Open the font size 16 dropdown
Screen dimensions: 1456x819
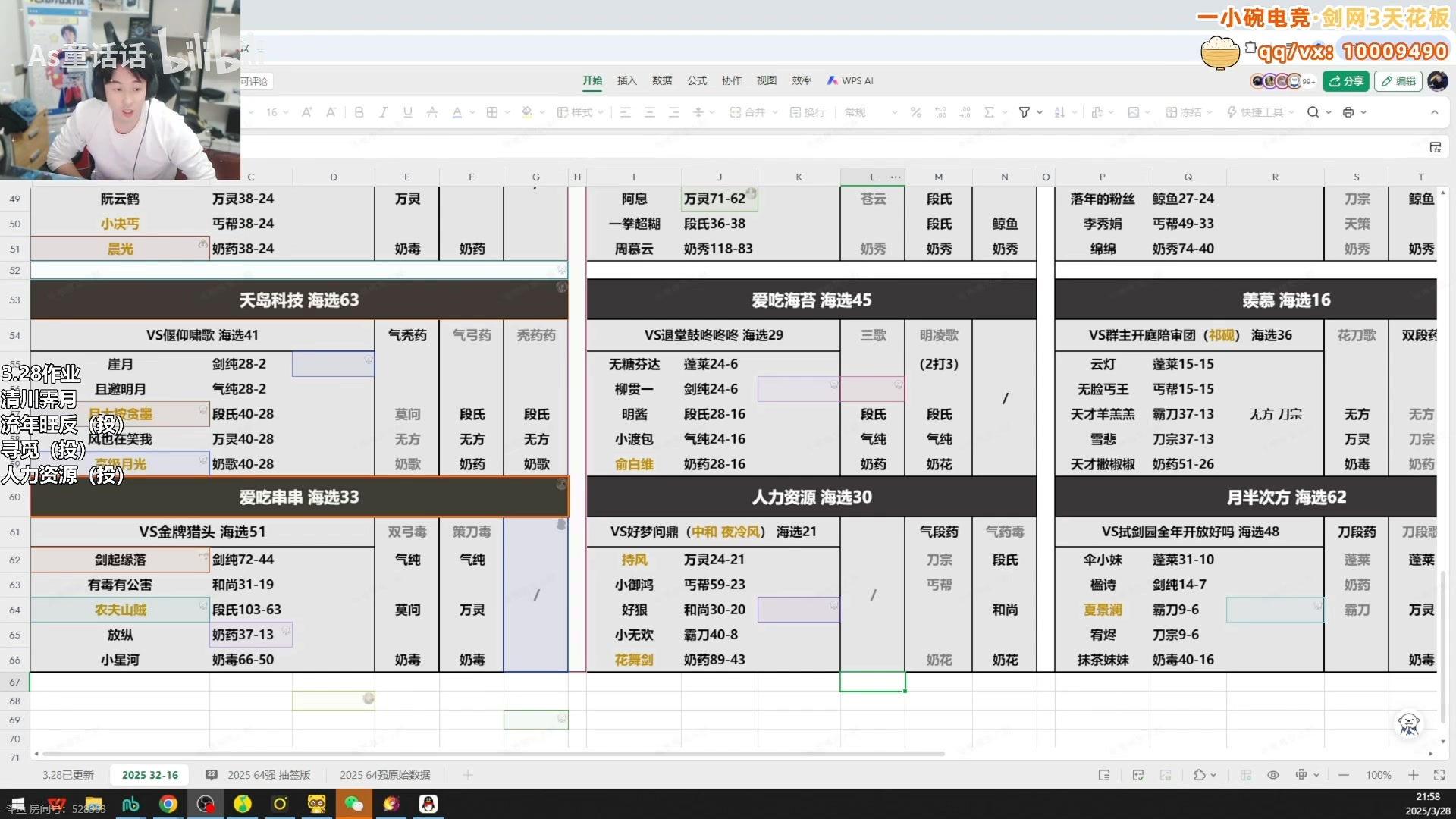point(277,112)
